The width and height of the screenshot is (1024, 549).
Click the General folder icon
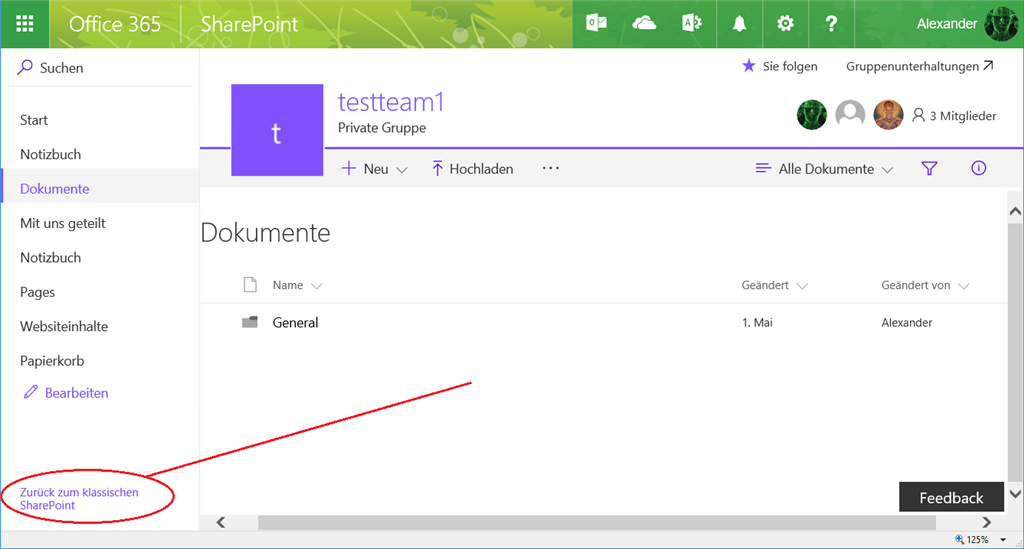pos(249,322)
